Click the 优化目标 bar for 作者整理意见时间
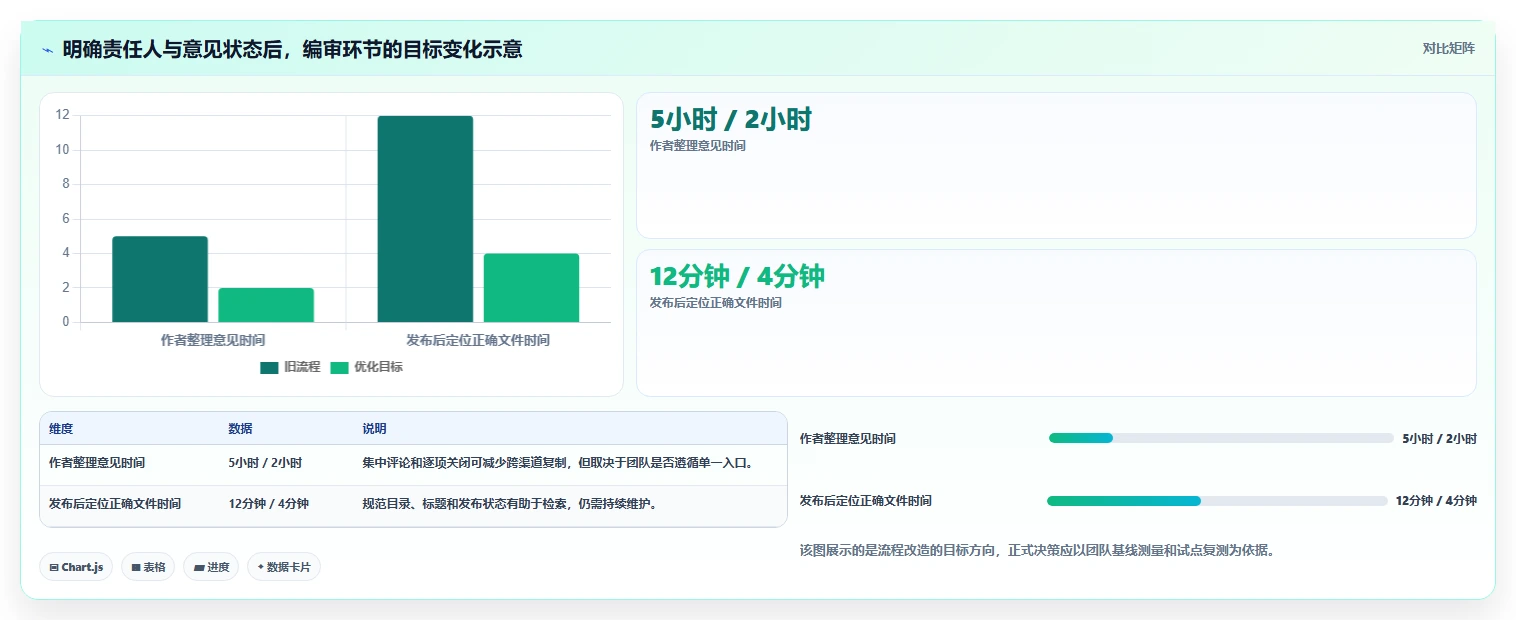The image size is (1516, 620). pyautogui.click(x=266, y=305)
